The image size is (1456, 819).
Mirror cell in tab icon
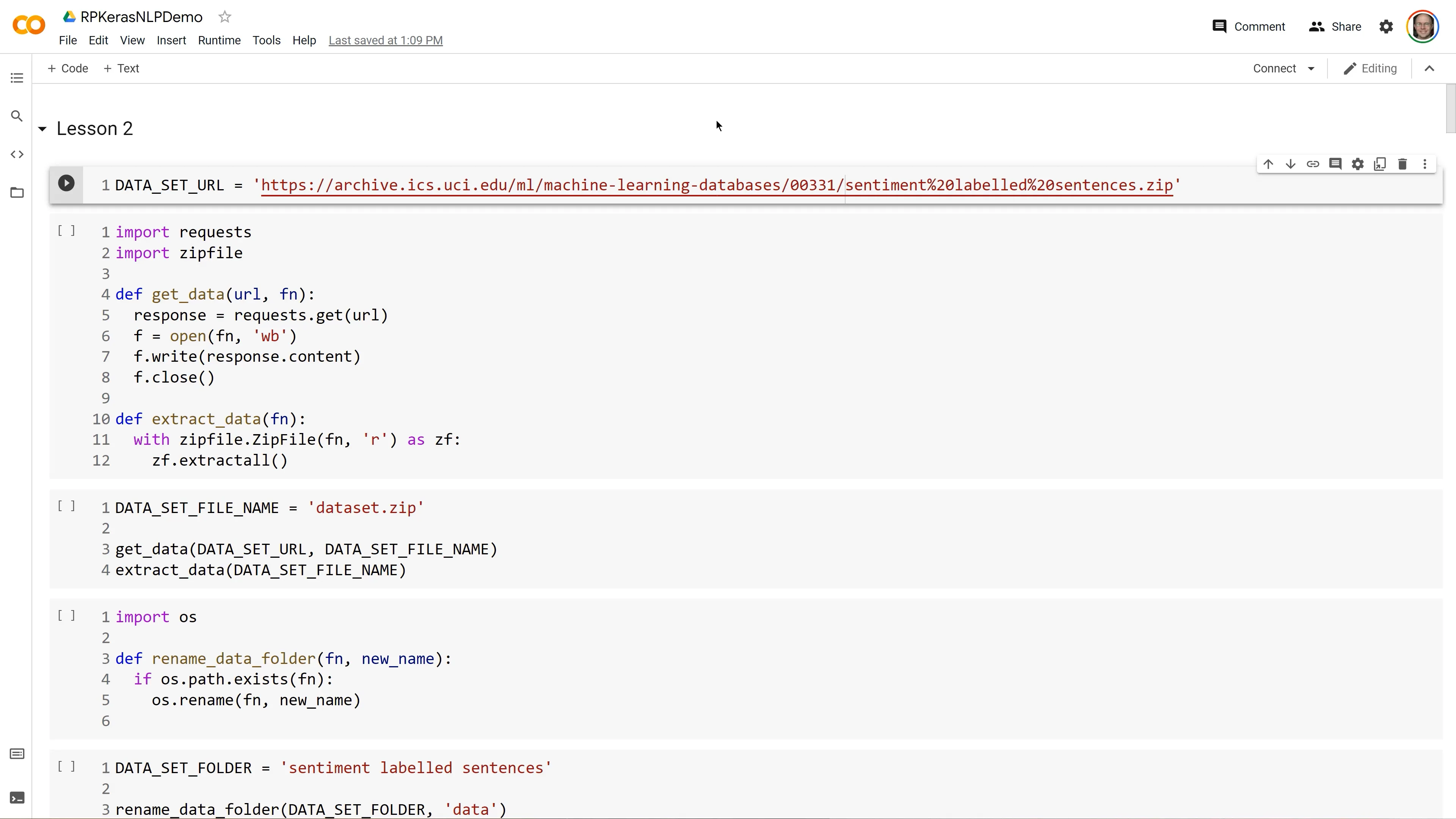pos(1380,164)
